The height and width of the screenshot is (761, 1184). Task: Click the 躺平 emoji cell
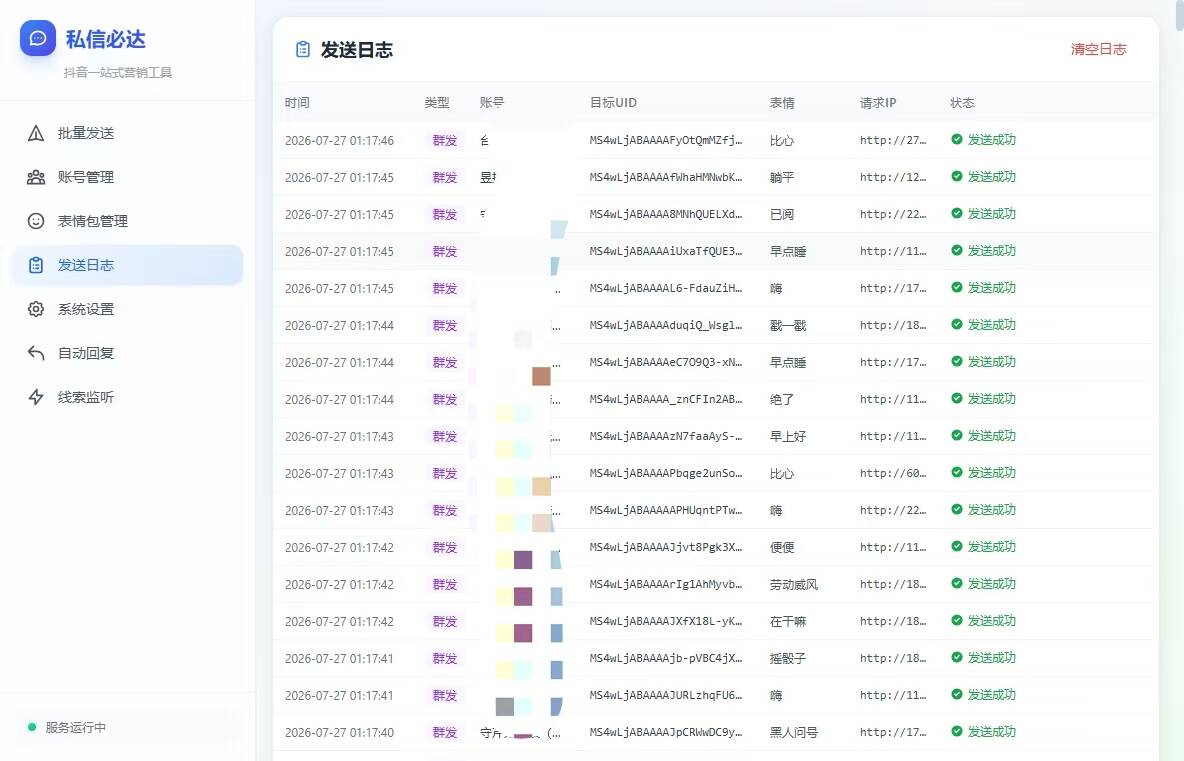(782, 177)
